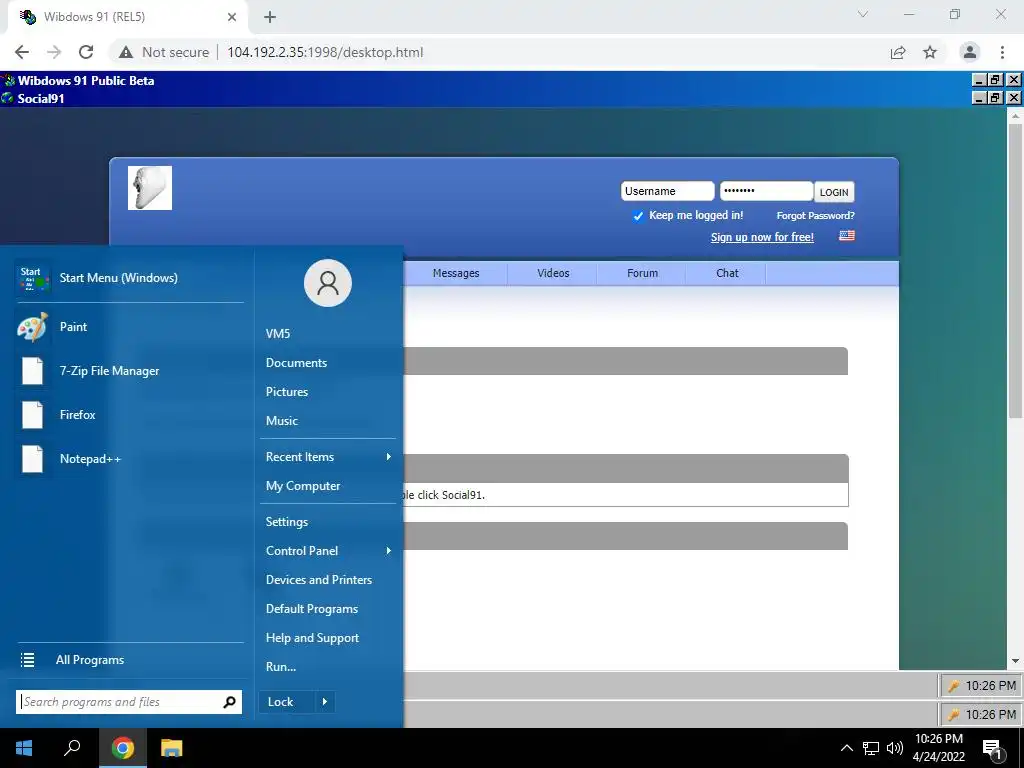Open Devices and Printers
Viewport: 1024px width, 768px height.
[319, 580]
